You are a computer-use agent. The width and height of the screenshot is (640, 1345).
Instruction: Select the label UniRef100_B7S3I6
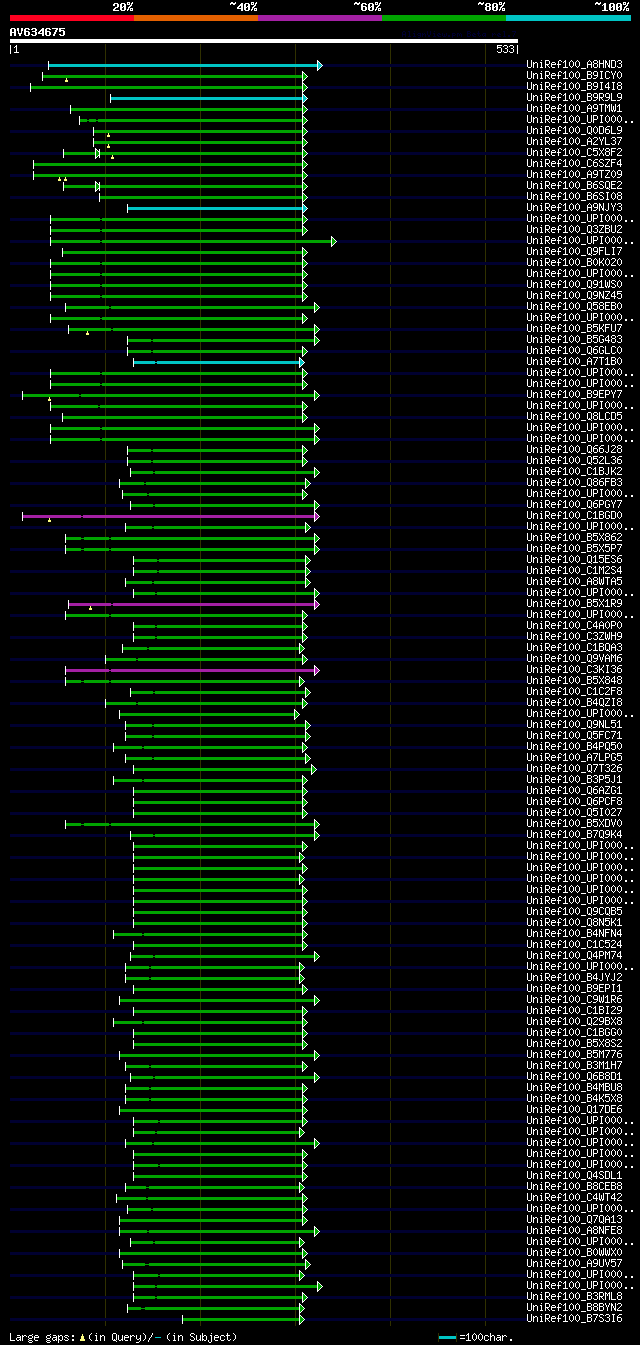pyautogui.click(x=574, y=1319)
